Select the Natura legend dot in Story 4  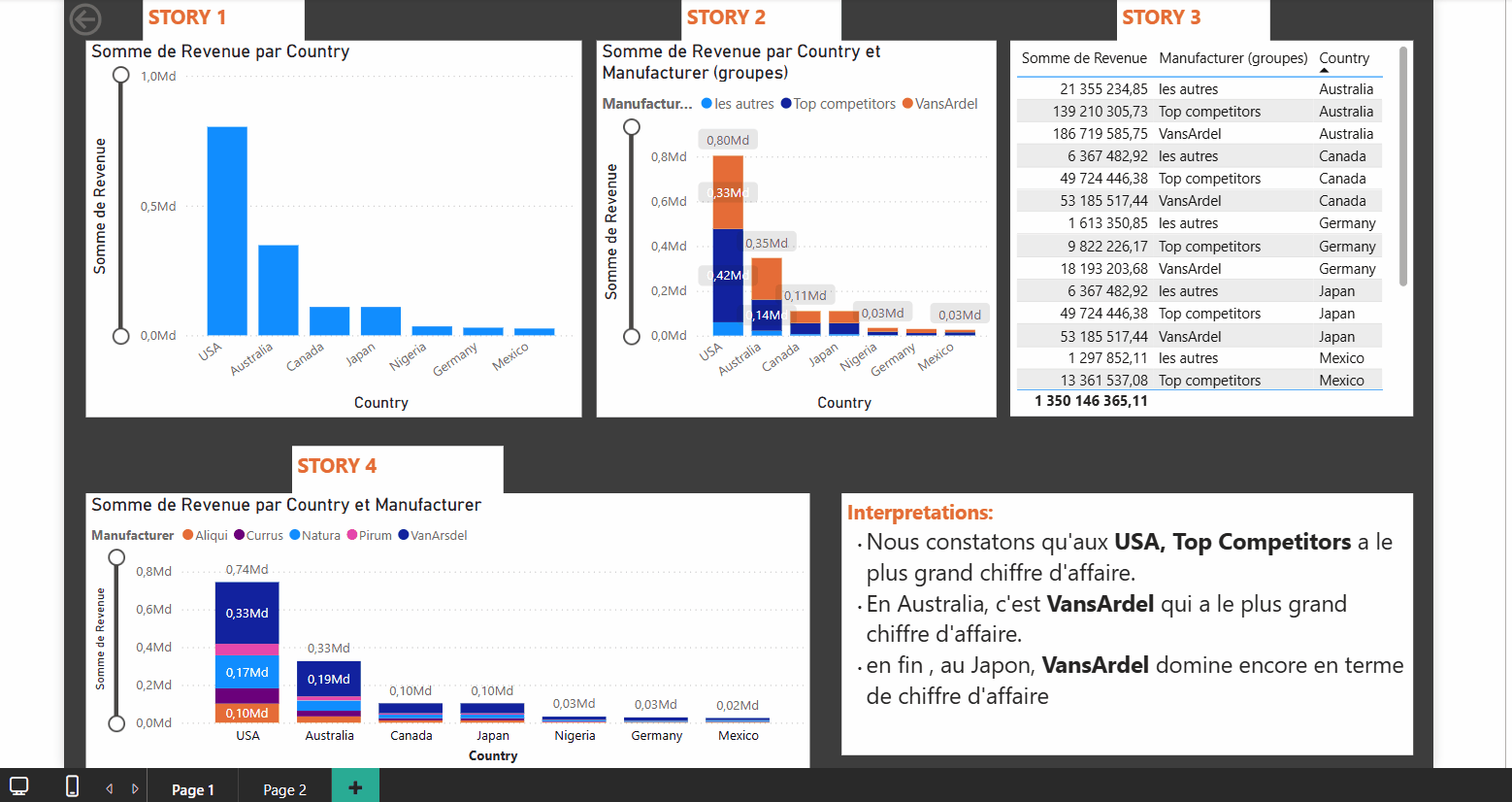295,535
